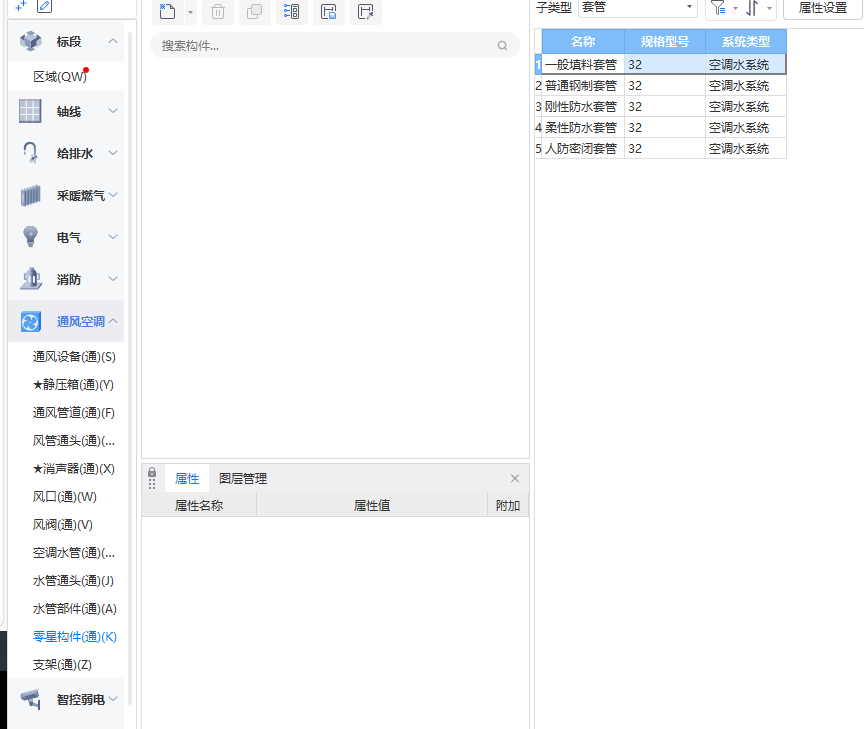The width and height of the screenshot is (864, 729).
Task: Select 水管通头(通)(J) item
Action: tap(73, 581)
